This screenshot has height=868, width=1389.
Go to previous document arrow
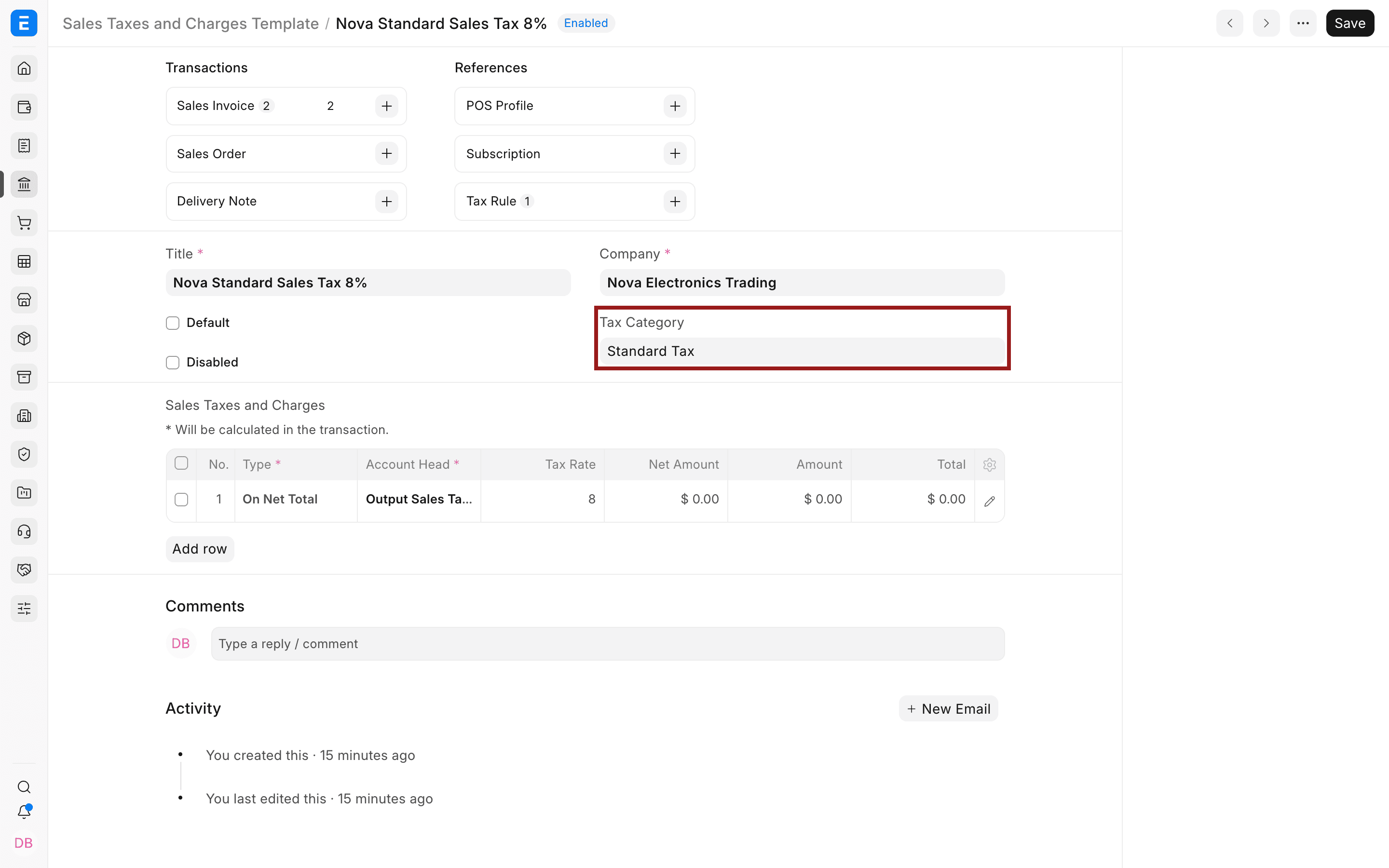[x=1229, y=24]
